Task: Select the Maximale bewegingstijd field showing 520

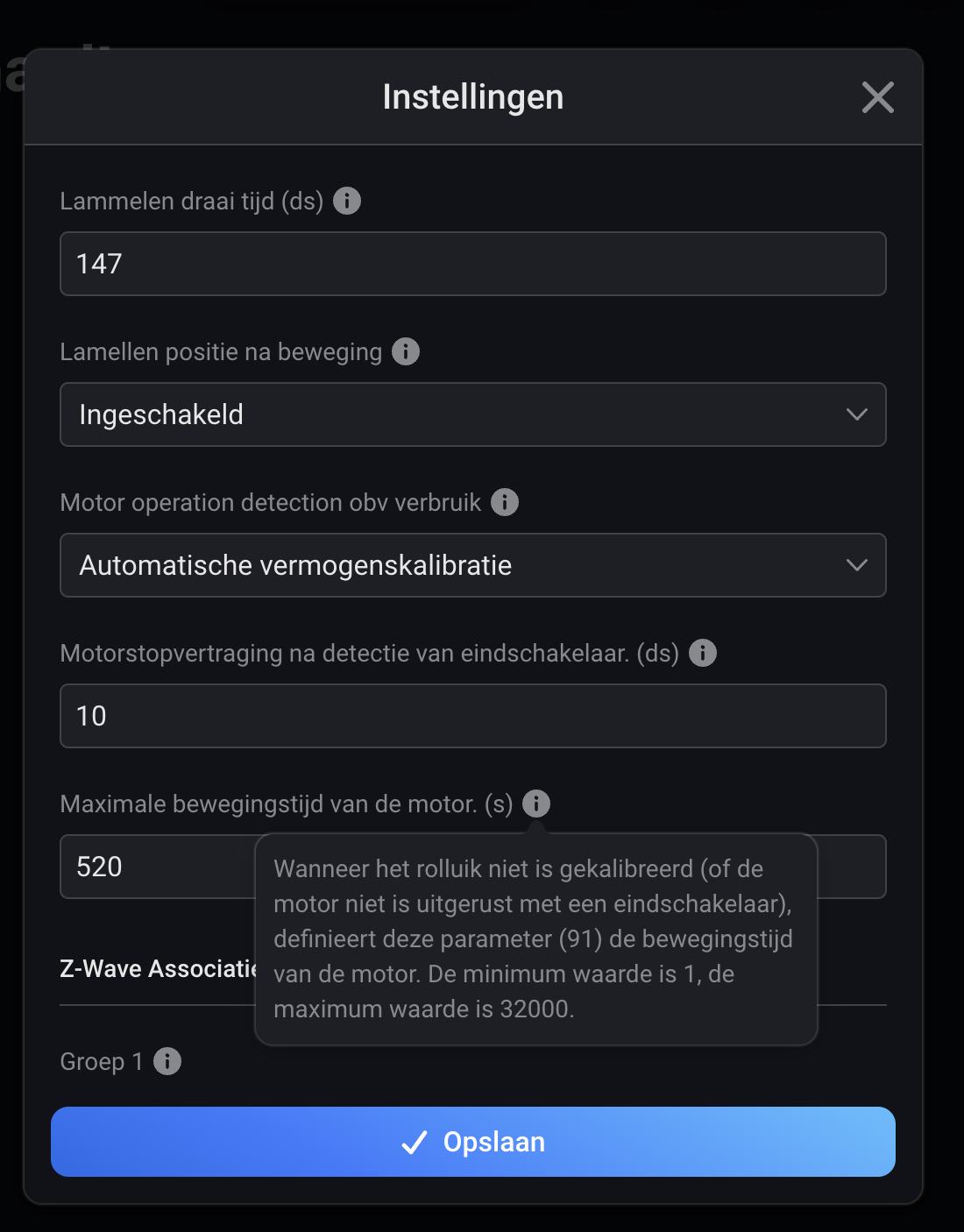Action: 158,867
